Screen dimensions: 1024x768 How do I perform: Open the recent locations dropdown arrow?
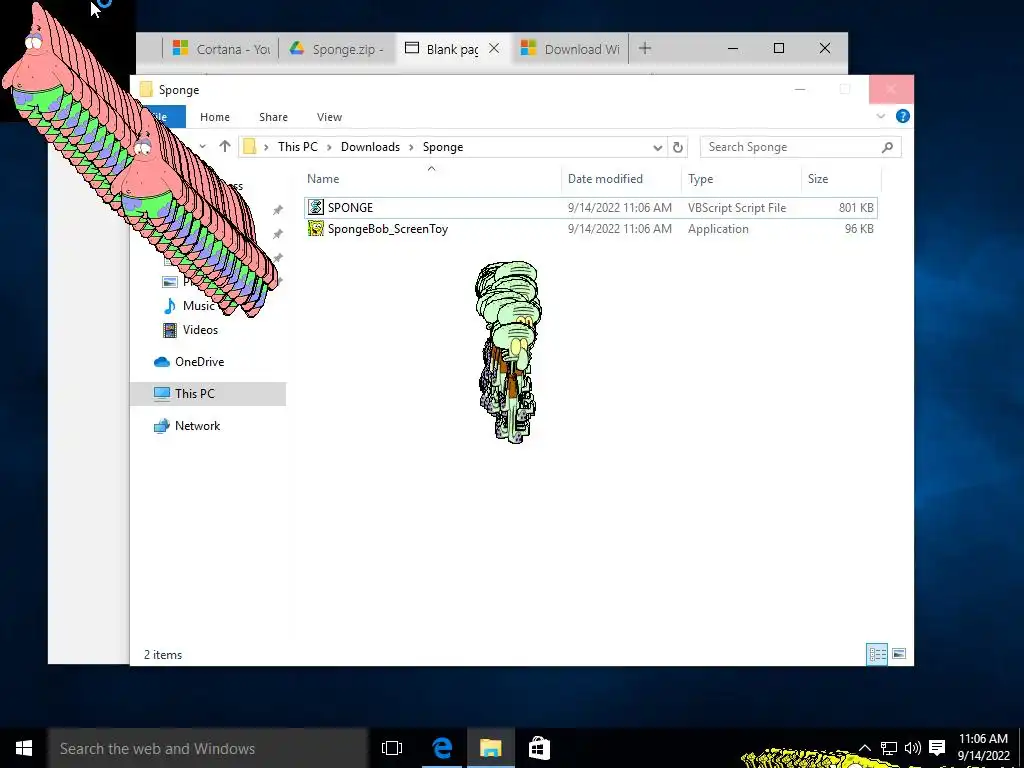tap(202, 146)
